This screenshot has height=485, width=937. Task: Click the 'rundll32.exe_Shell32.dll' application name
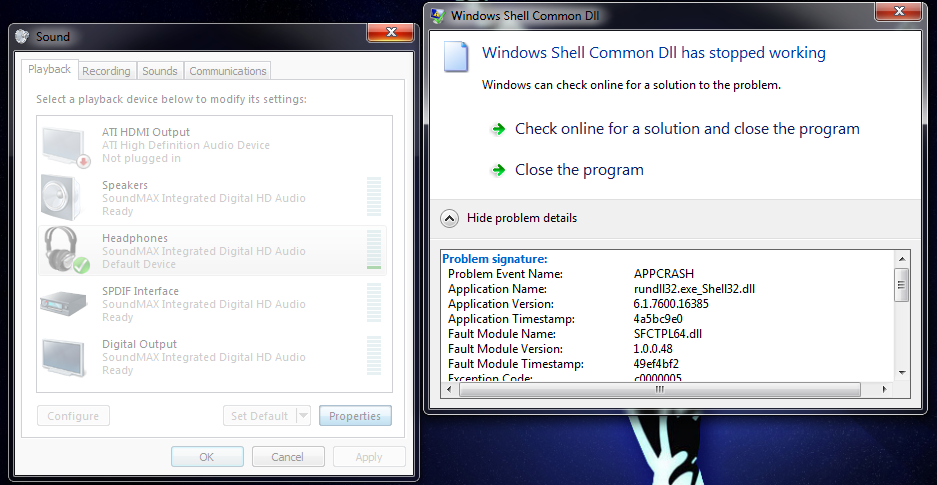tap(694, 289)
